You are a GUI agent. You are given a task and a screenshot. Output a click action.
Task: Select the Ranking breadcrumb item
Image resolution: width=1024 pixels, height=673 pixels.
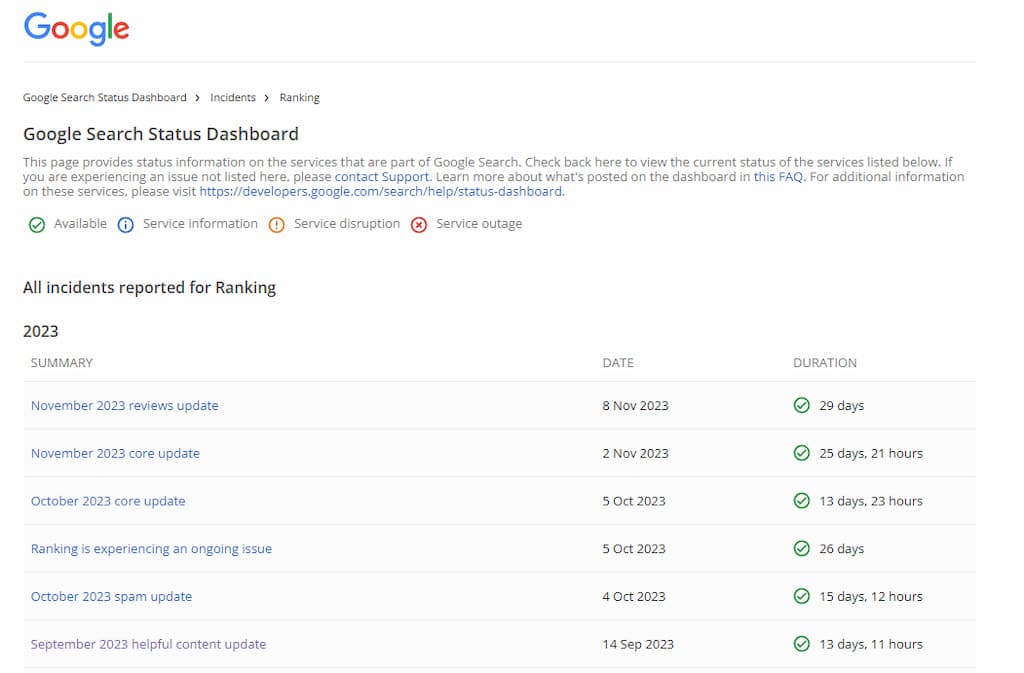click(299, 98)
